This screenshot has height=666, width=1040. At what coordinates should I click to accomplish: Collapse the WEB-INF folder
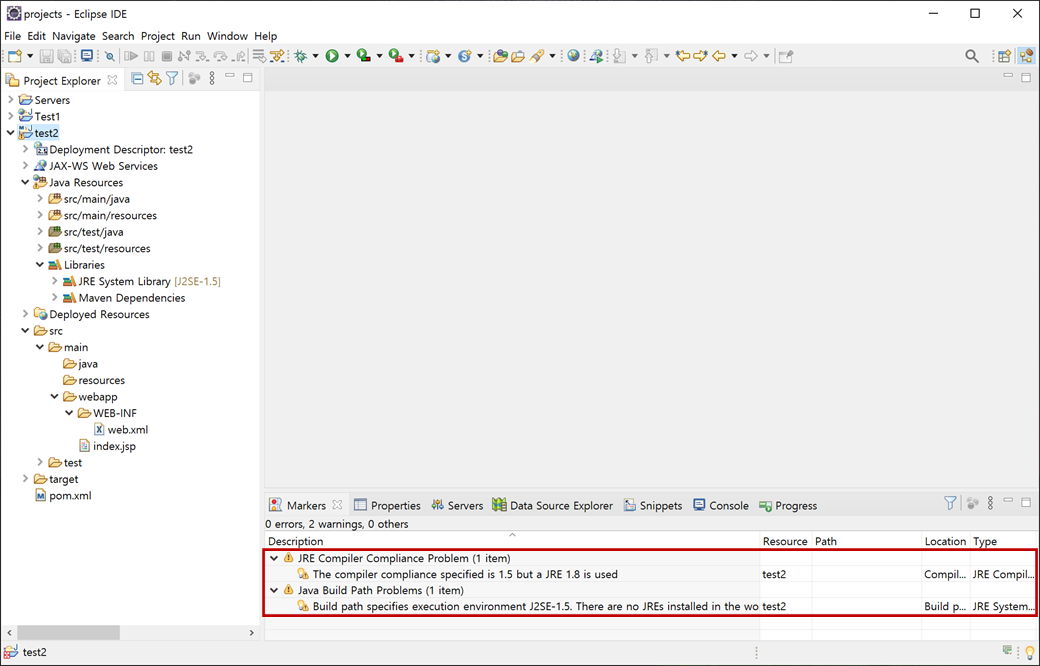[x=69, y=413]
